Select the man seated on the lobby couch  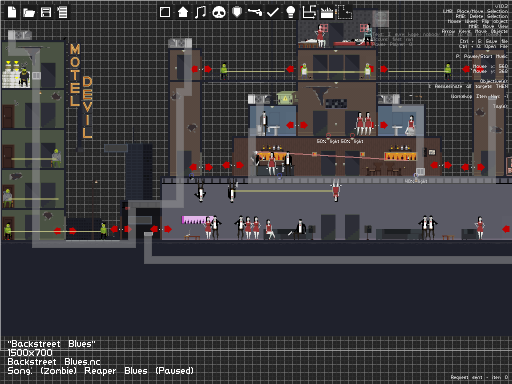(299, 229)
